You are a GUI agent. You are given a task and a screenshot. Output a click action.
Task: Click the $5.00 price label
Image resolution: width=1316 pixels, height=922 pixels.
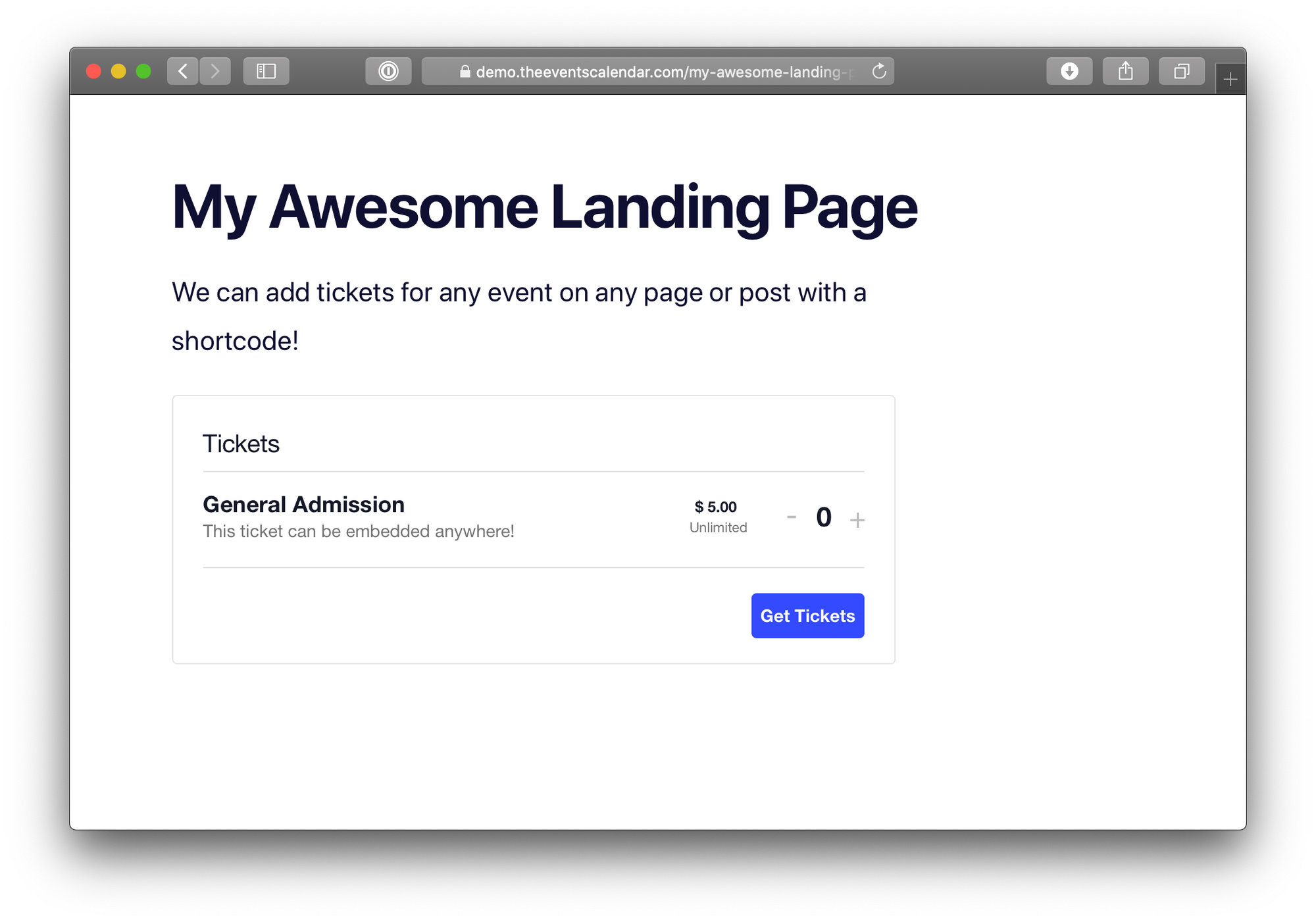point(714,507)
